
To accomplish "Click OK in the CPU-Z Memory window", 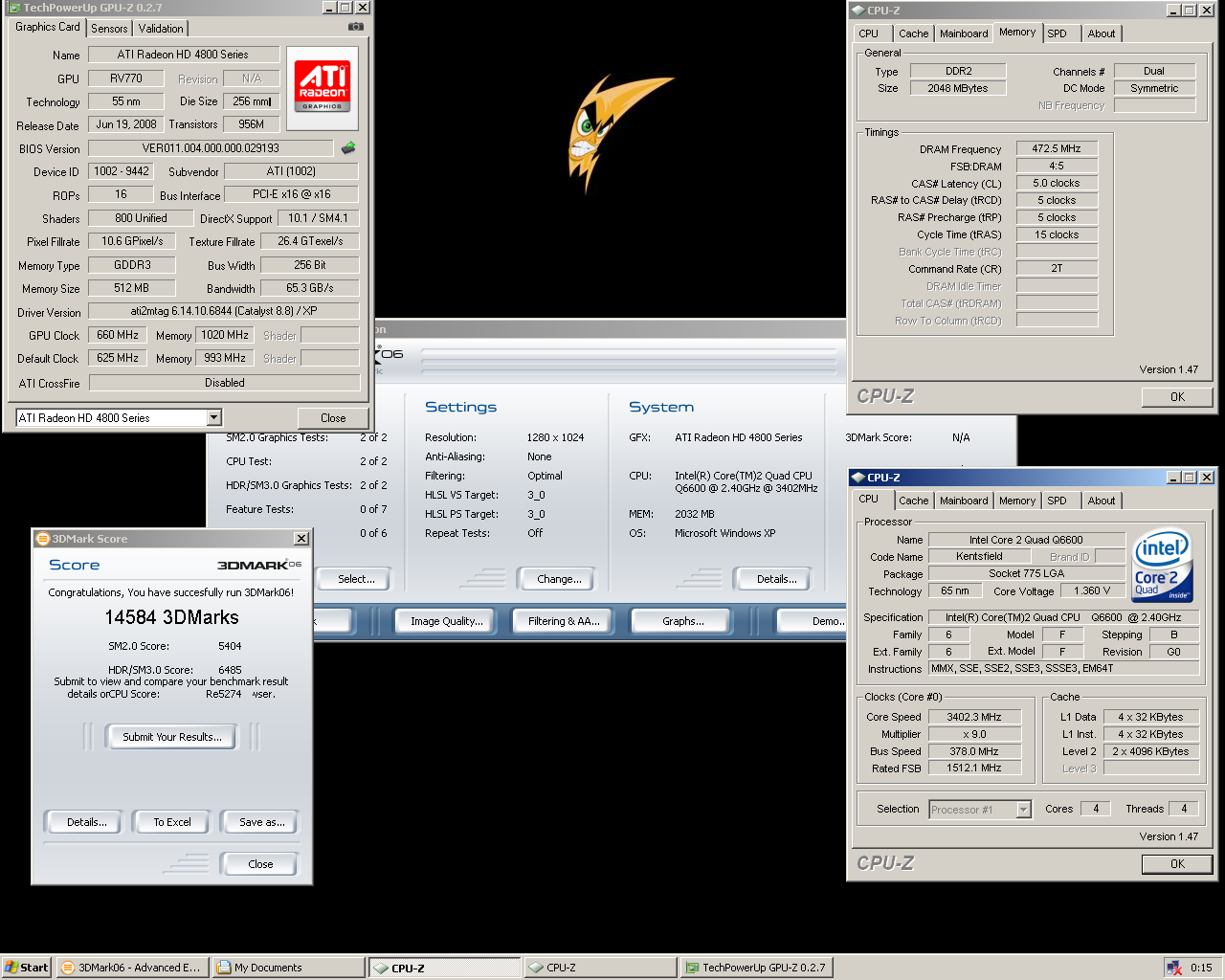I will point(1177,396).
